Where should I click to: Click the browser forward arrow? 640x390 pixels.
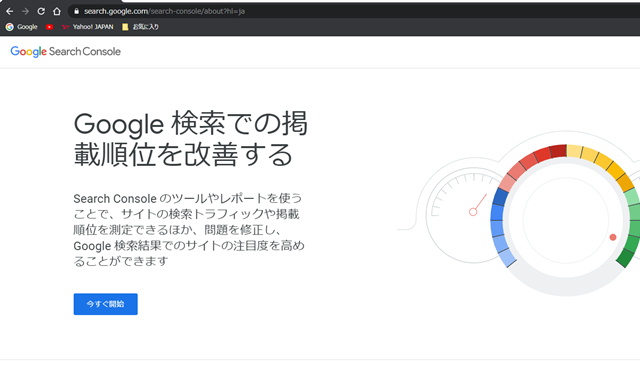(25, 11)
